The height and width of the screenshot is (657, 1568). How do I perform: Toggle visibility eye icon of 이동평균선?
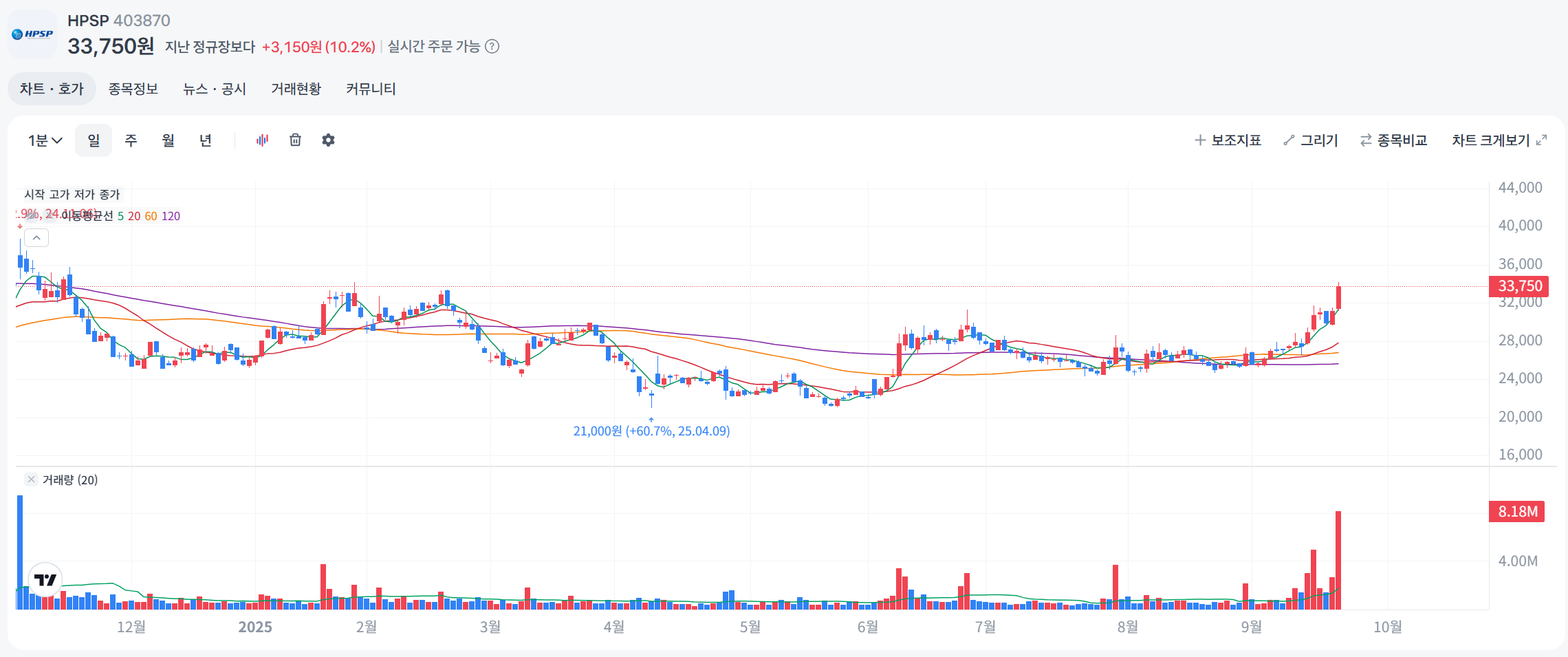(x=31, y=215)
